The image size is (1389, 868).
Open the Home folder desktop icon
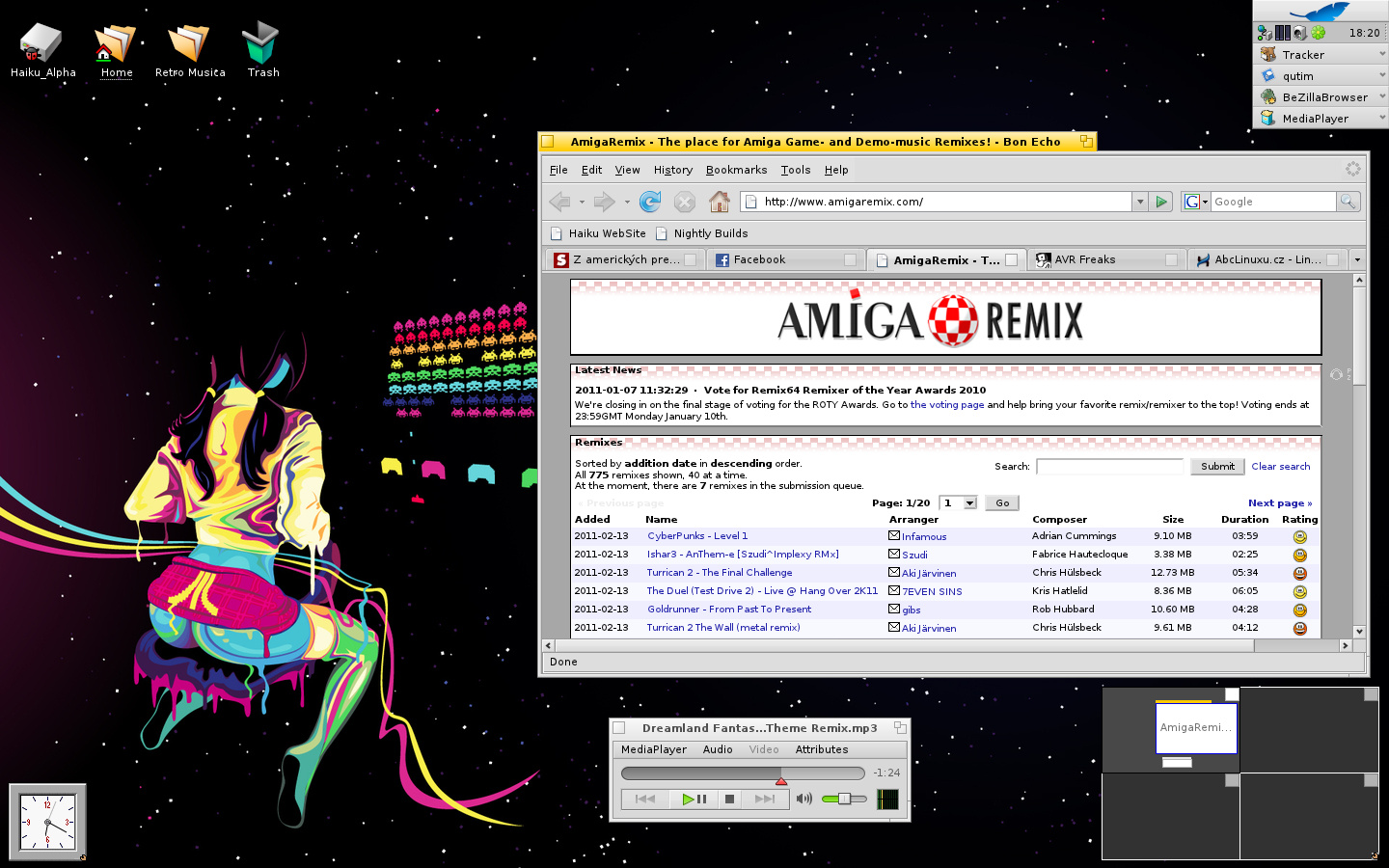tap(116, 42)
